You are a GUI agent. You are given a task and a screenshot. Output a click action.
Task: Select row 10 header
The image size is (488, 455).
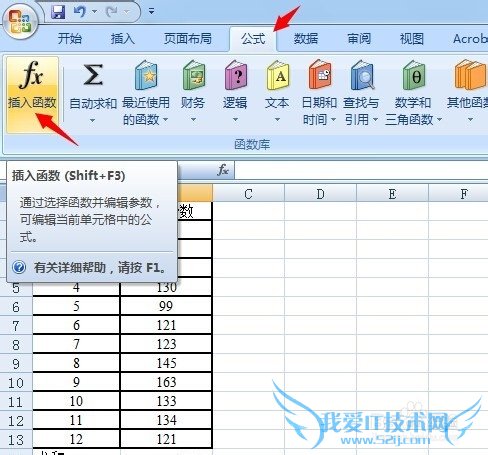click(16, 382)
